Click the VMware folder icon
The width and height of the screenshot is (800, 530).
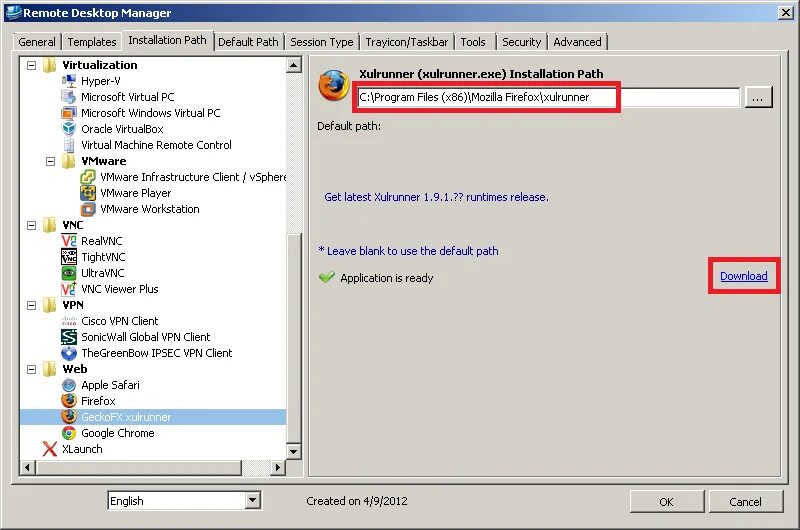pos(69,161)
